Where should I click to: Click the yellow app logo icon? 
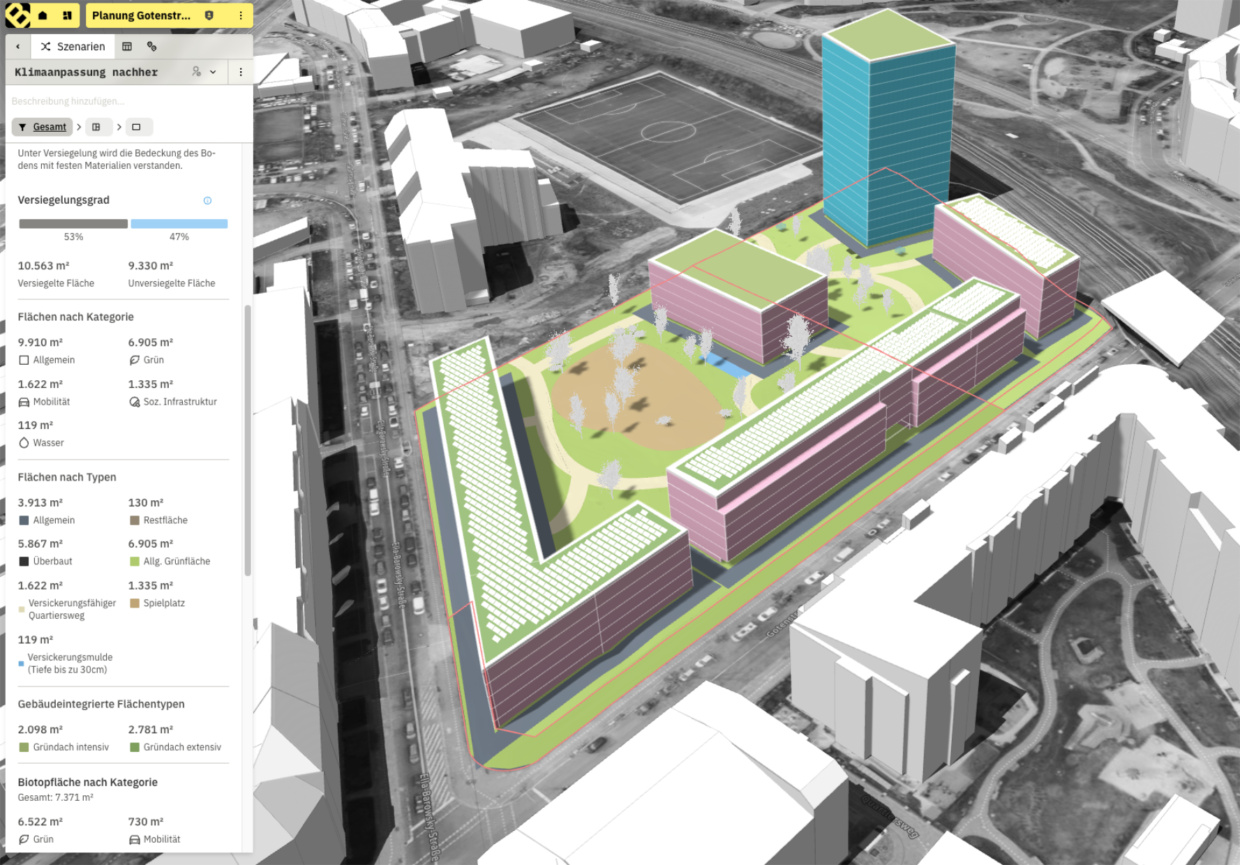pos(18,15)
